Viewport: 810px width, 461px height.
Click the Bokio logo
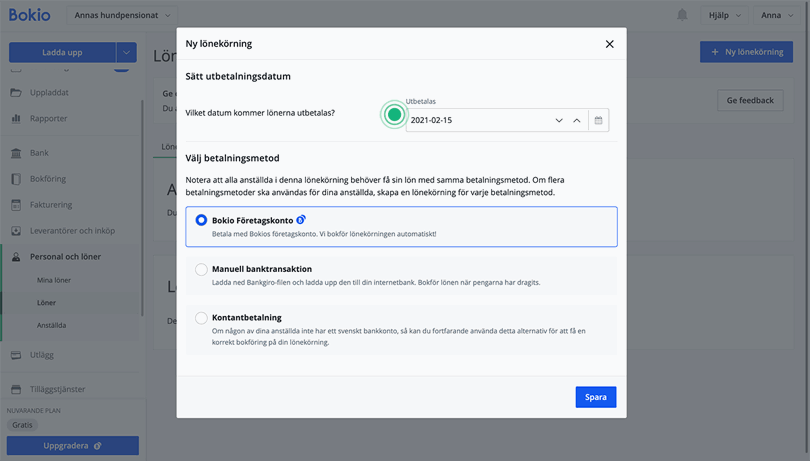(29, 15)
